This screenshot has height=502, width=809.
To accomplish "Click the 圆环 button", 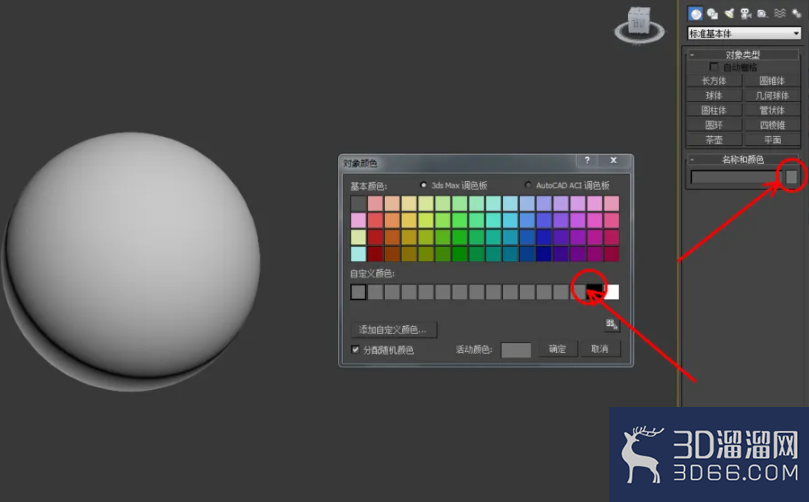I will pyautogui.click(x=714, y=125).
